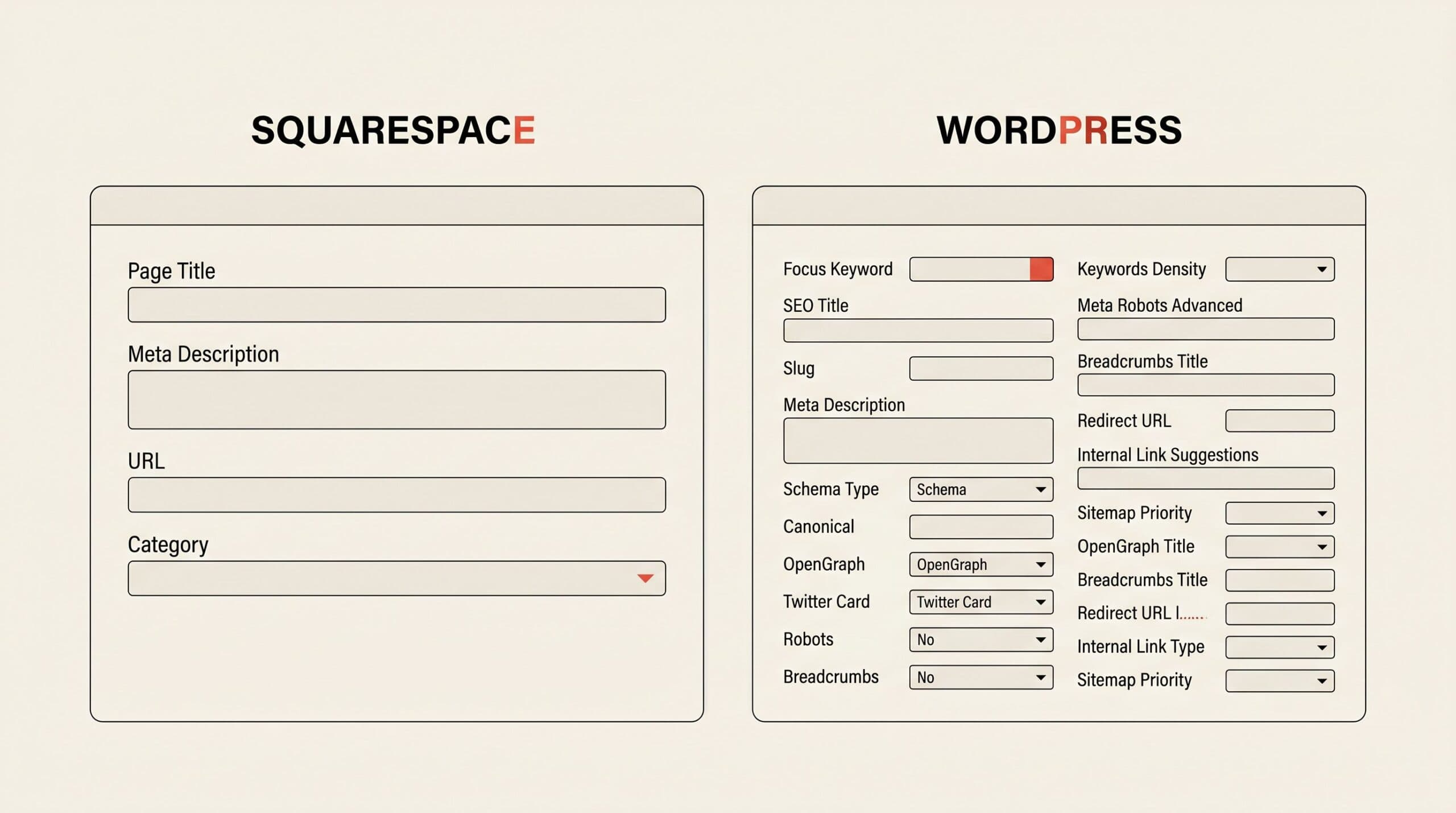Expand the Breadcrumbs dropdown showing No

(981, 677)
